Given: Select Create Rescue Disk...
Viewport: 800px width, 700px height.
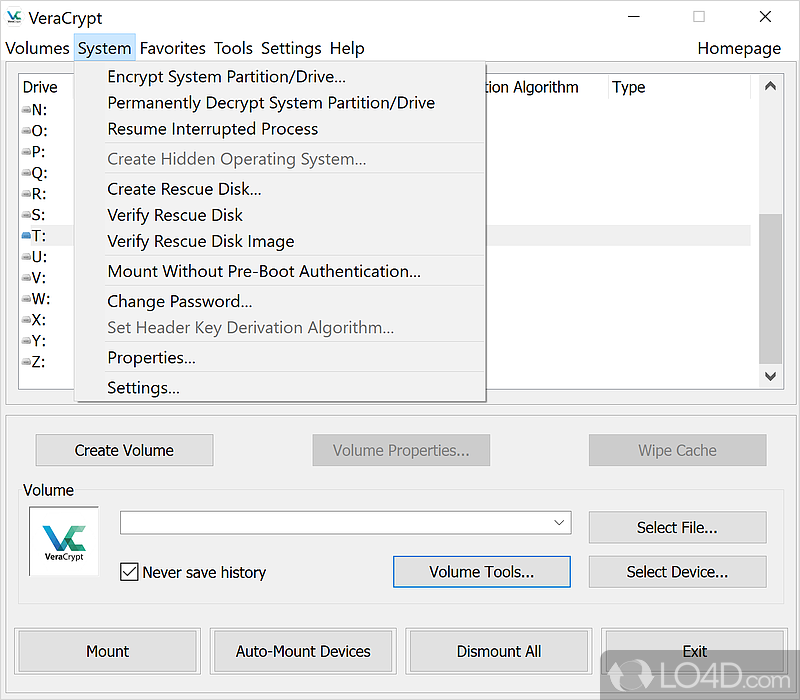Looking at the screenshot, I should (x=280, y=189).
